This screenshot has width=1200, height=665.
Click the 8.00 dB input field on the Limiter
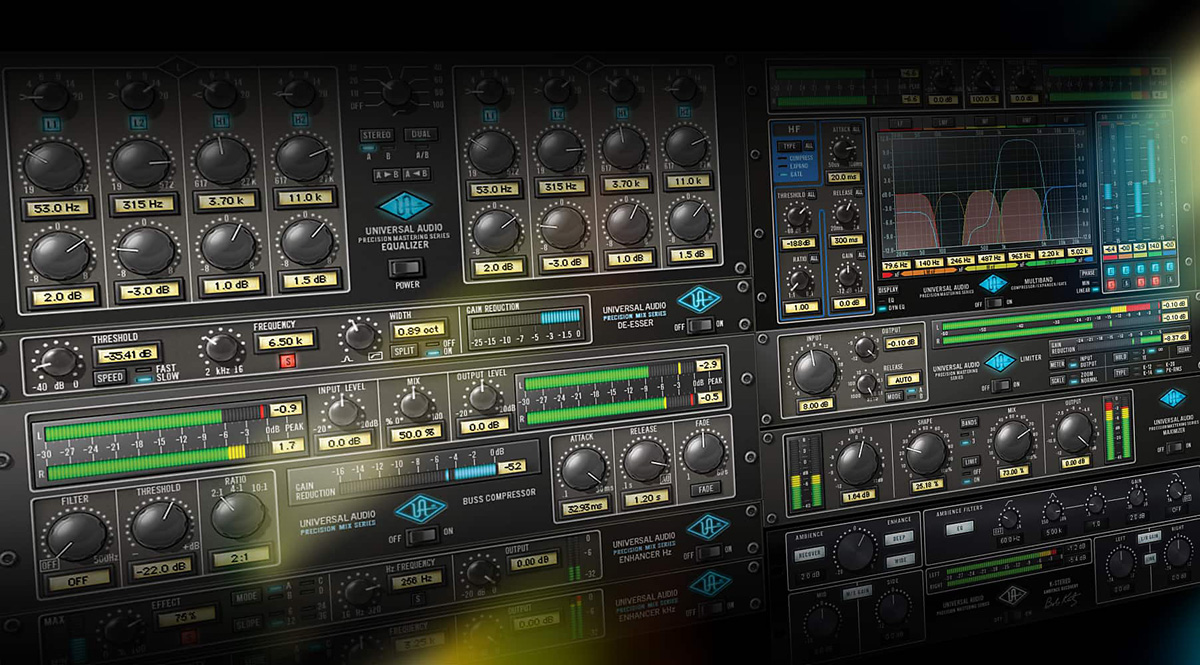point(815,404)
